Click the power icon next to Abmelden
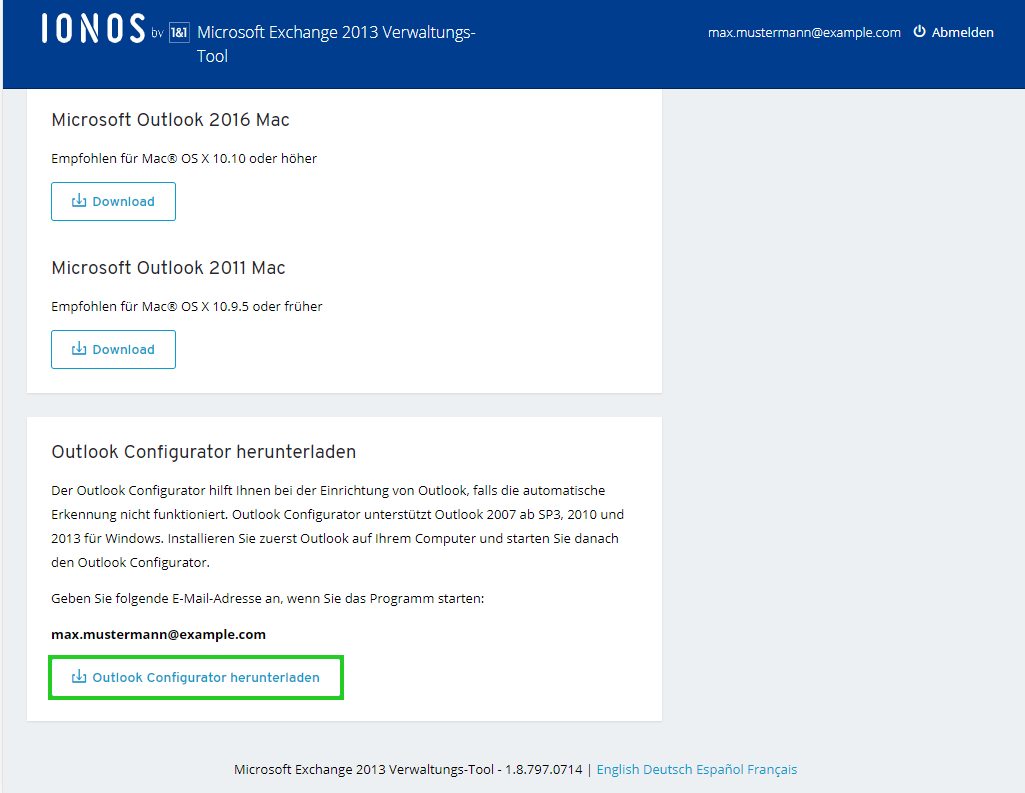Viewport: 1025px width, 793px height. pyautogui.click(x=919, y=31)
